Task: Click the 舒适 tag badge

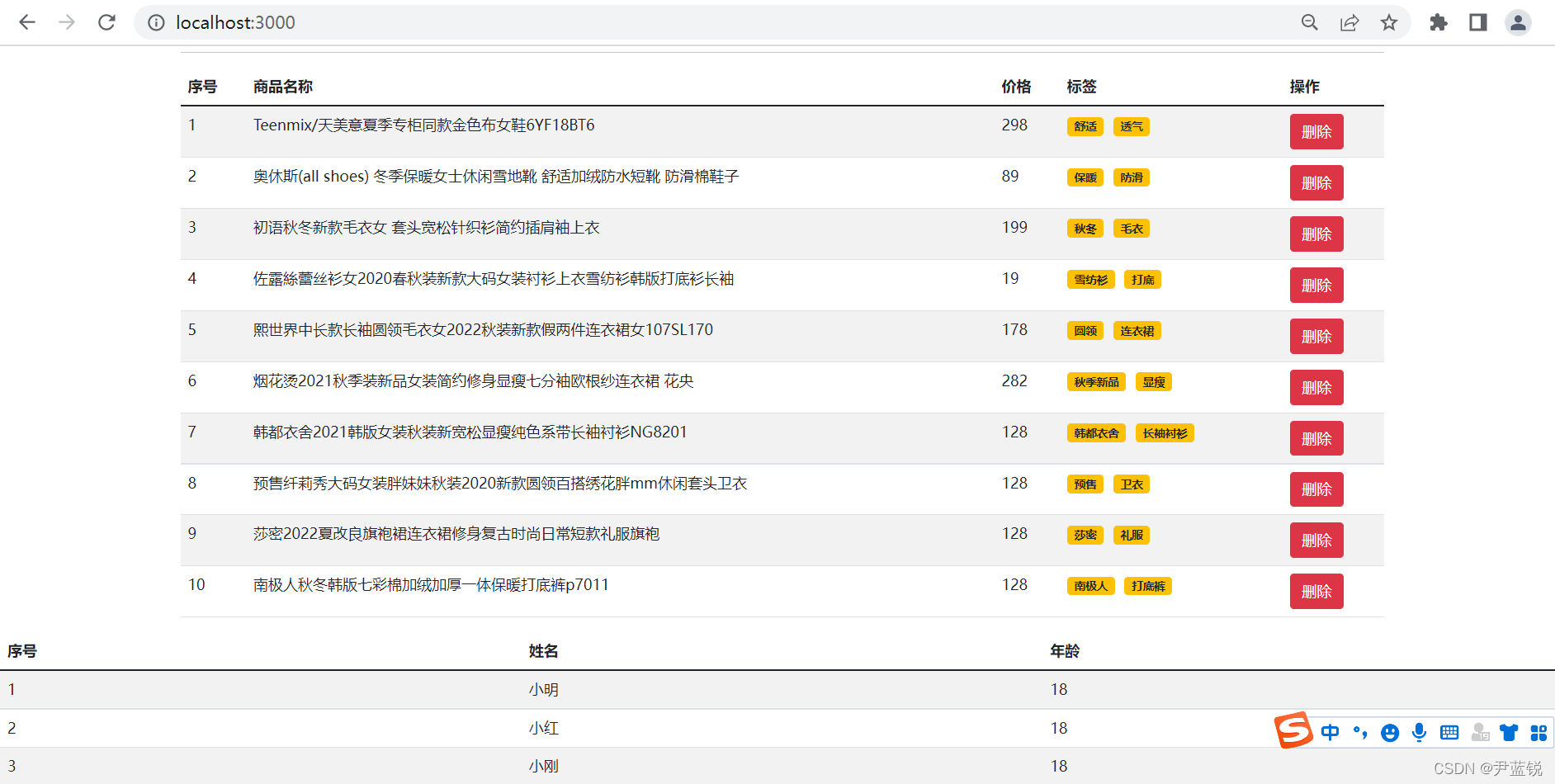Action: click(x=1085, y=126)
